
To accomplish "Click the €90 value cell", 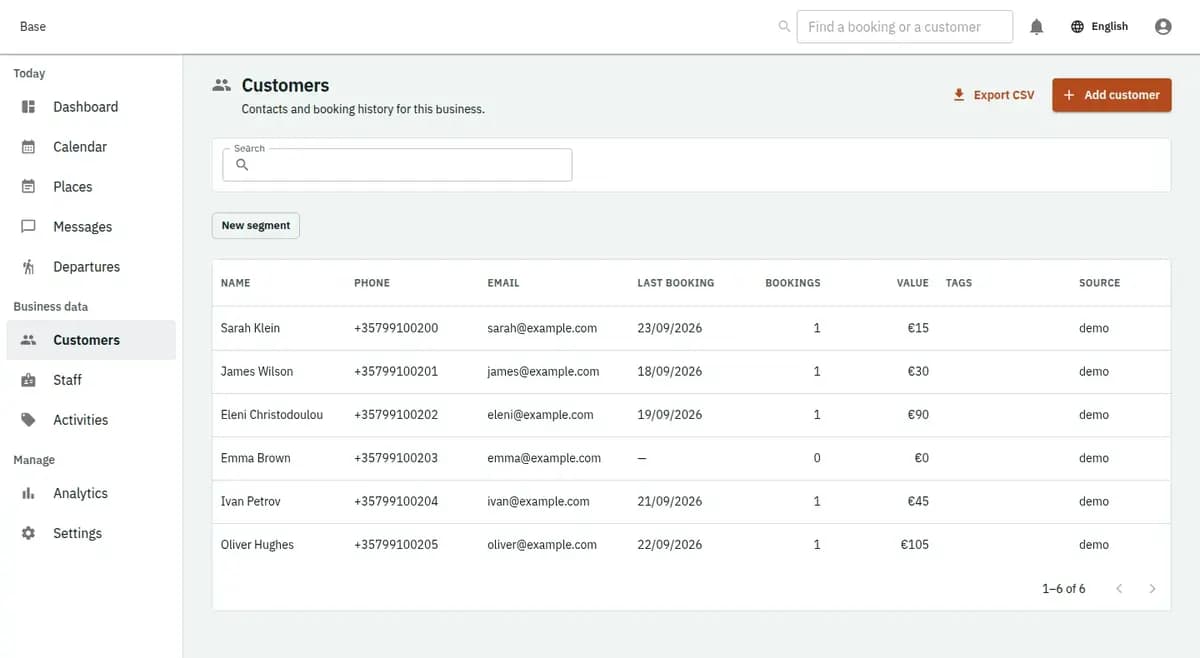I will coord(918,415).
